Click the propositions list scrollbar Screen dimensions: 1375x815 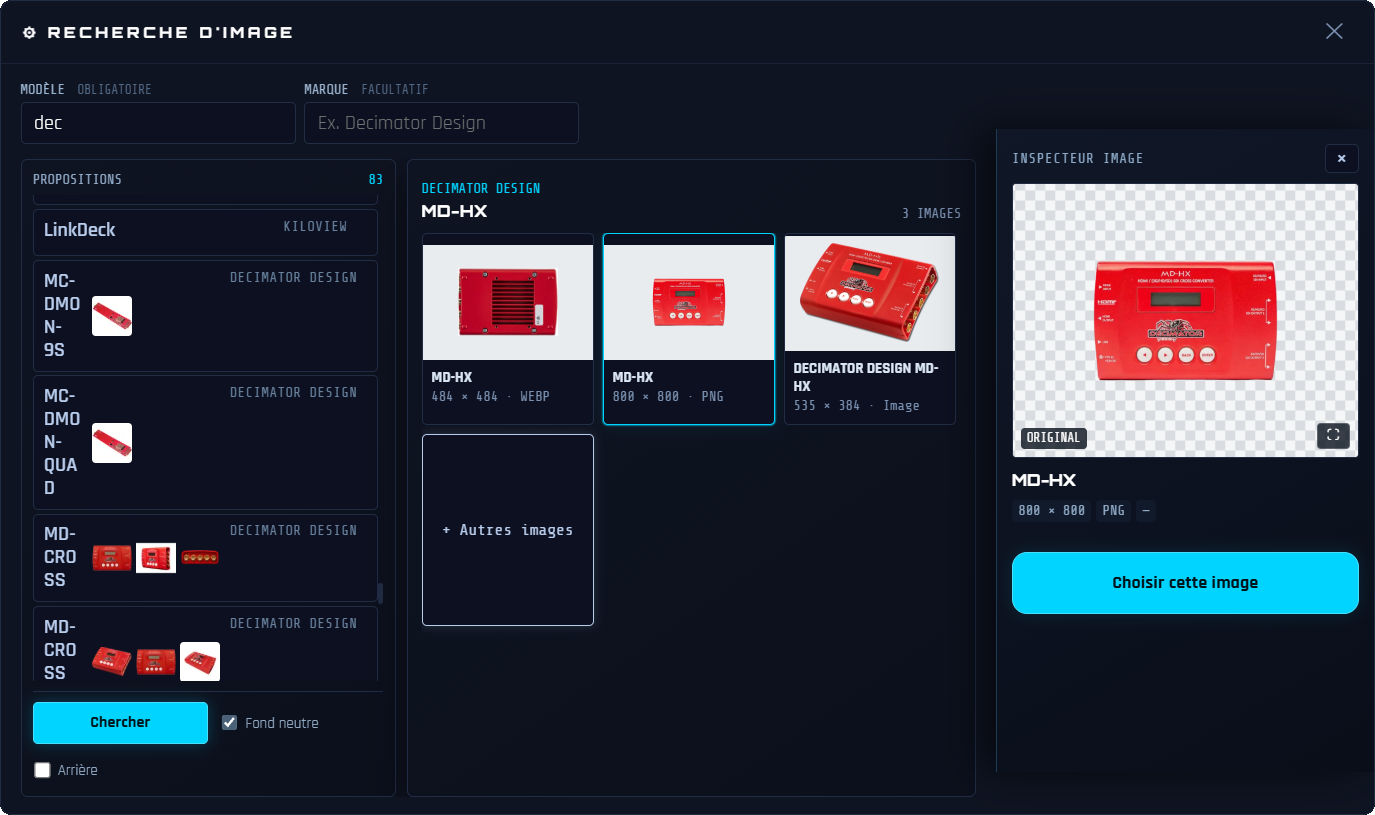click(380, 594)
